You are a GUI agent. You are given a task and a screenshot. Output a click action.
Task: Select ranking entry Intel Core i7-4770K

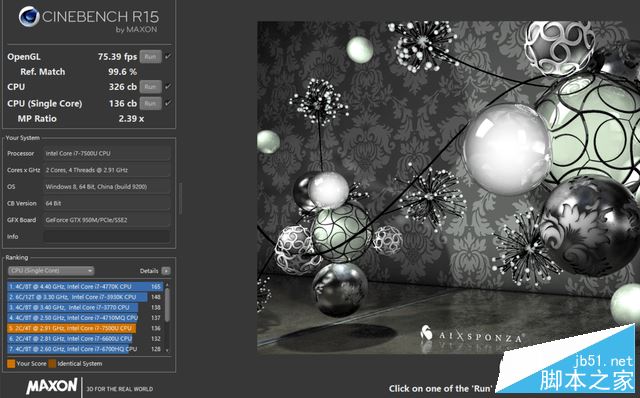(85, 287)
